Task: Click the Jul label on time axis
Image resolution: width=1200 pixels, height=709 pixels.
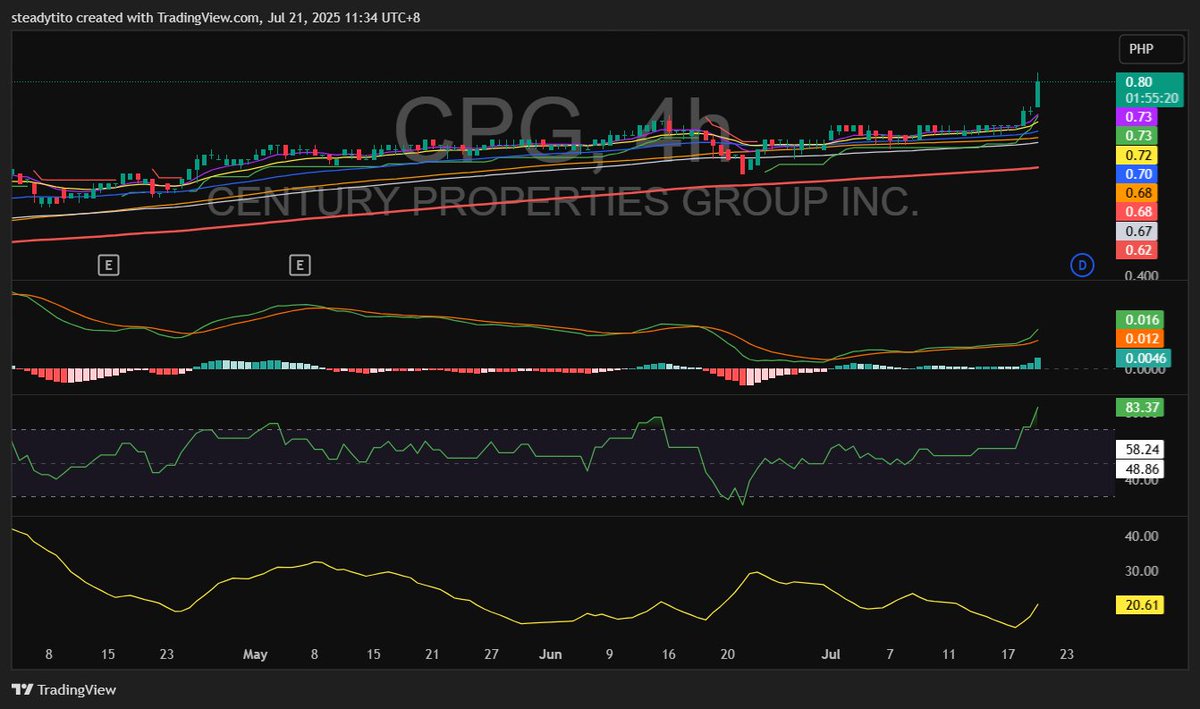Action: pyautogui.click(x=832, y=655)
